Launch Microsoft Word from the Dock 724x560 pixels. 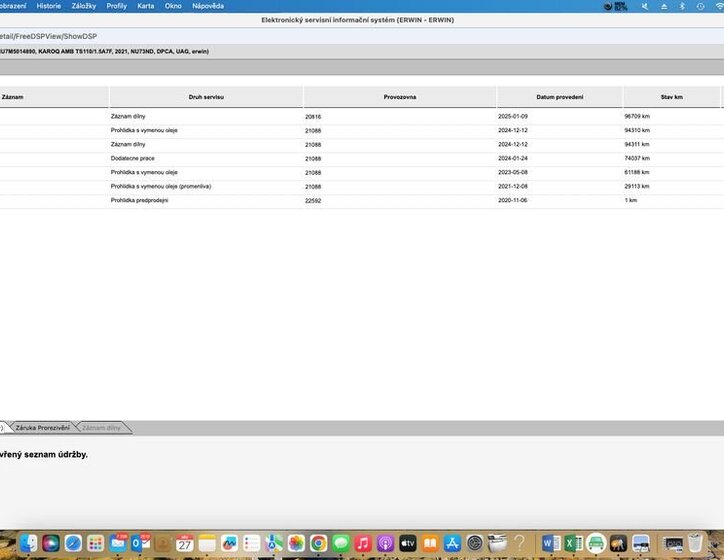[x=550, y=543]
